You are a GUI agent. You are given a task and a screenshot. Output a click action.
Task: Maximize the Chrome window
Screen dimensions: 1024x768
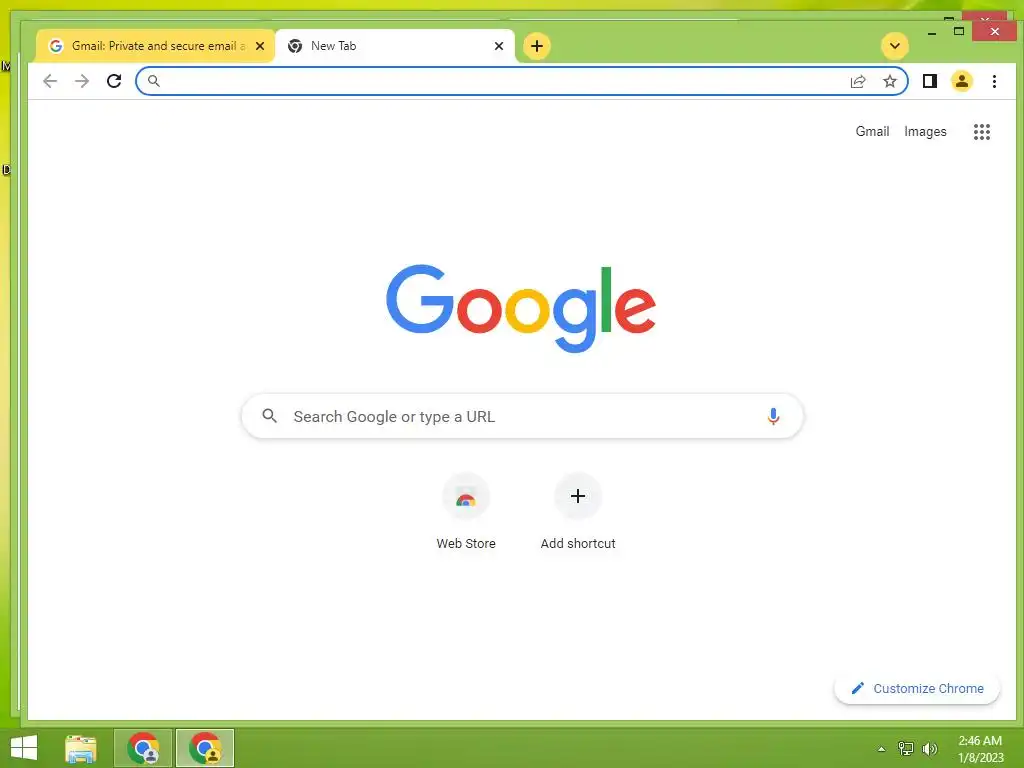[959, 31]
